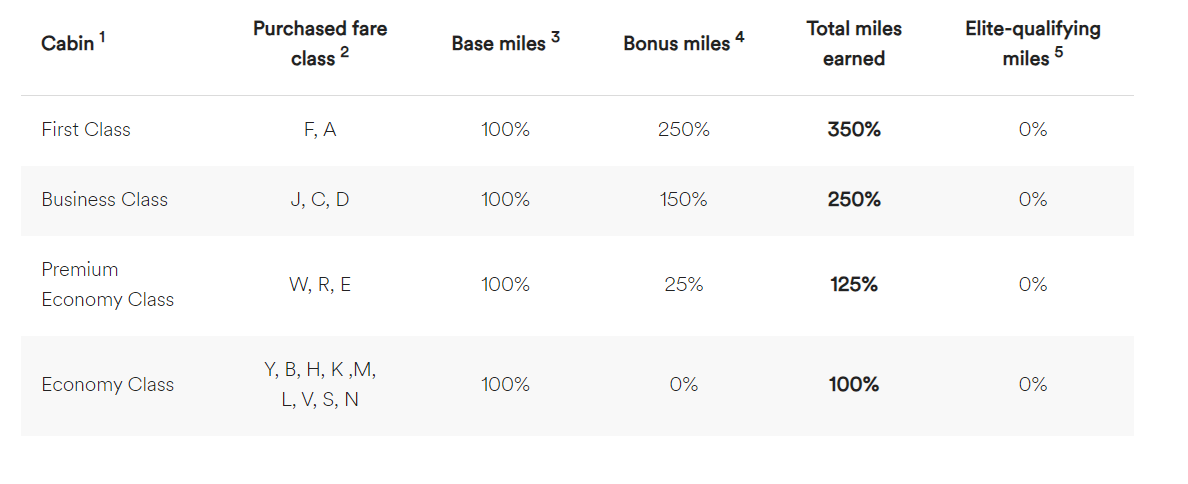
Task: Click the Business Class row label
Action: [104, 199]
